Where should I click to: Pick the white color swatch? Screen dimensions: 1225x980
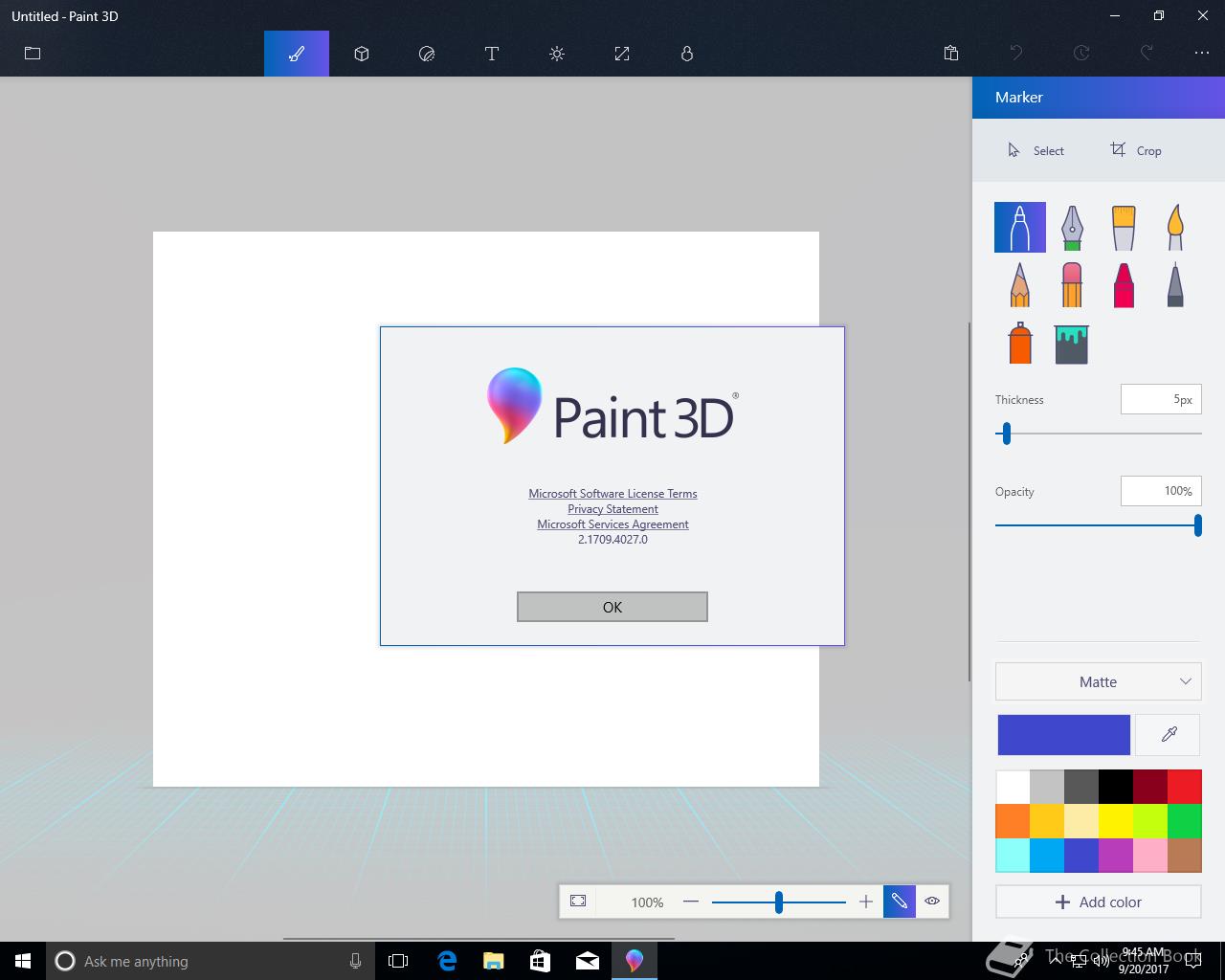tap(1013, 787)
